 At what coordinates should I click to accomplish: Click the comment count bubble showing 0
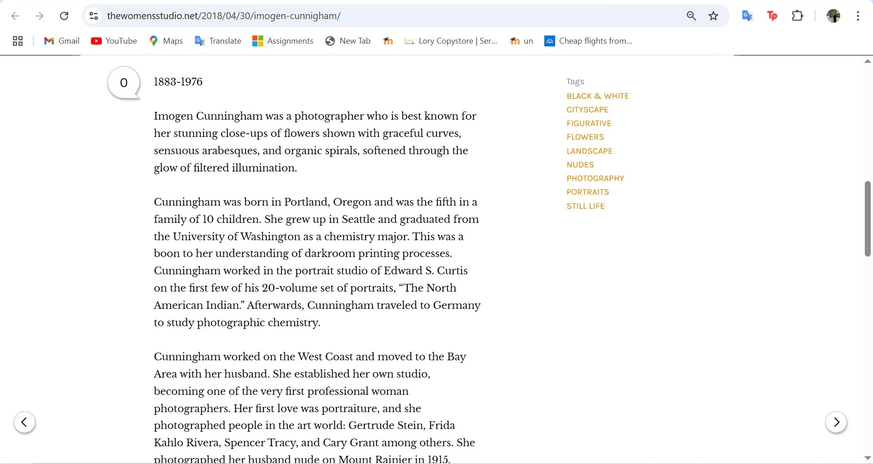point(123,83)
